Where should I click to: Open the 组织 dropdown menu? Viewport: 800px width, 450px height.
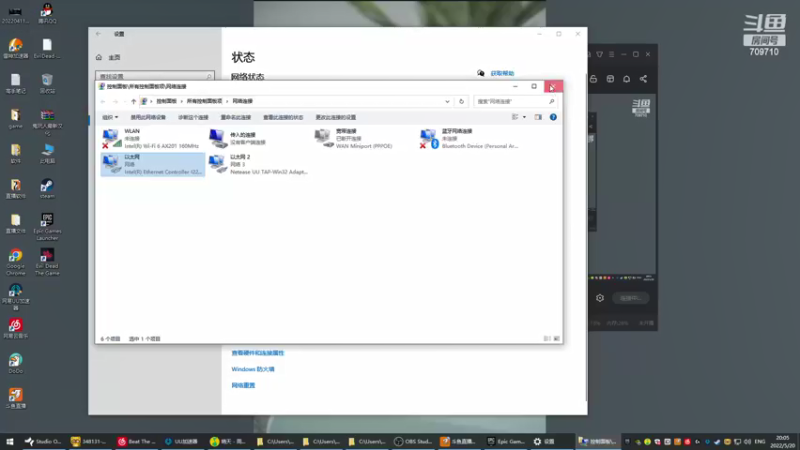[110, 117]
